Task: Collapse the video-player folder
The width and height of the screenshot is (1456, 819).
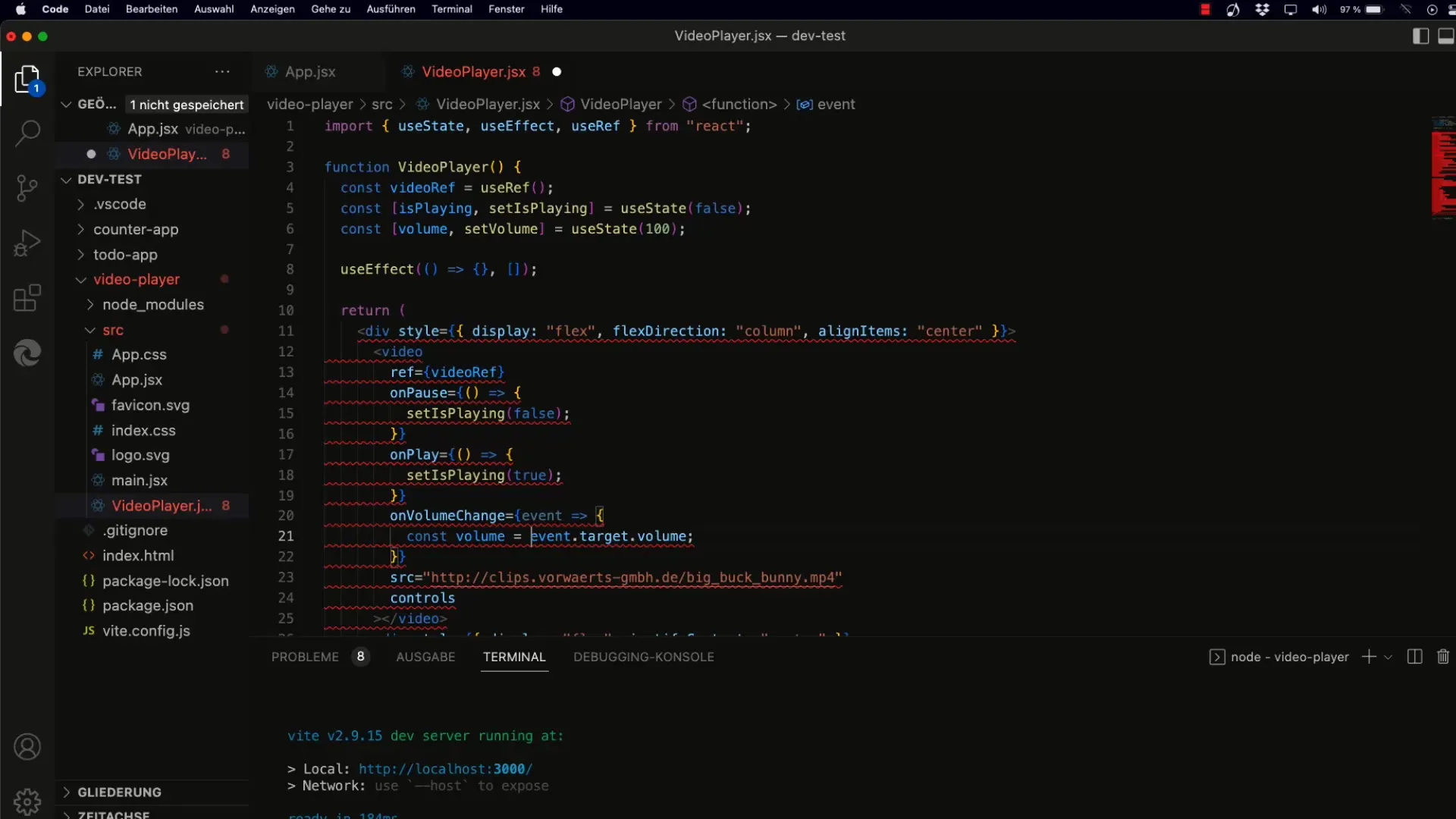Action: click(136, 279)
